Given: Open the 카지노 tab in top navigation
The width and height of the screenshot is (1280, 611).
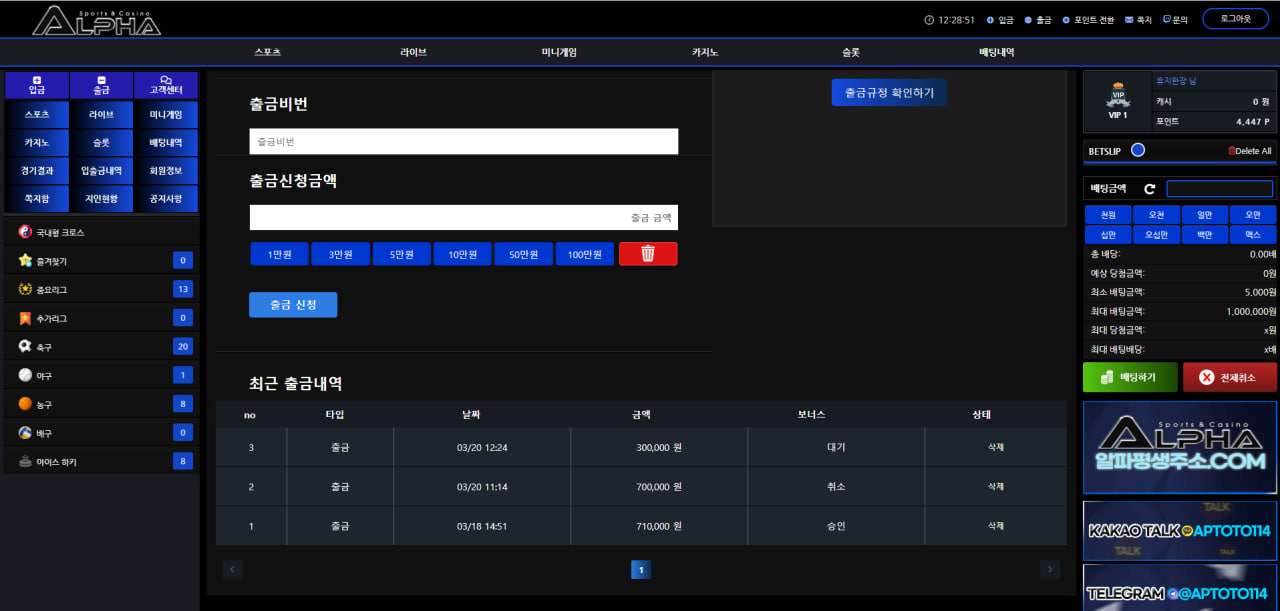Looking at the screenshot, I should 705,52.
